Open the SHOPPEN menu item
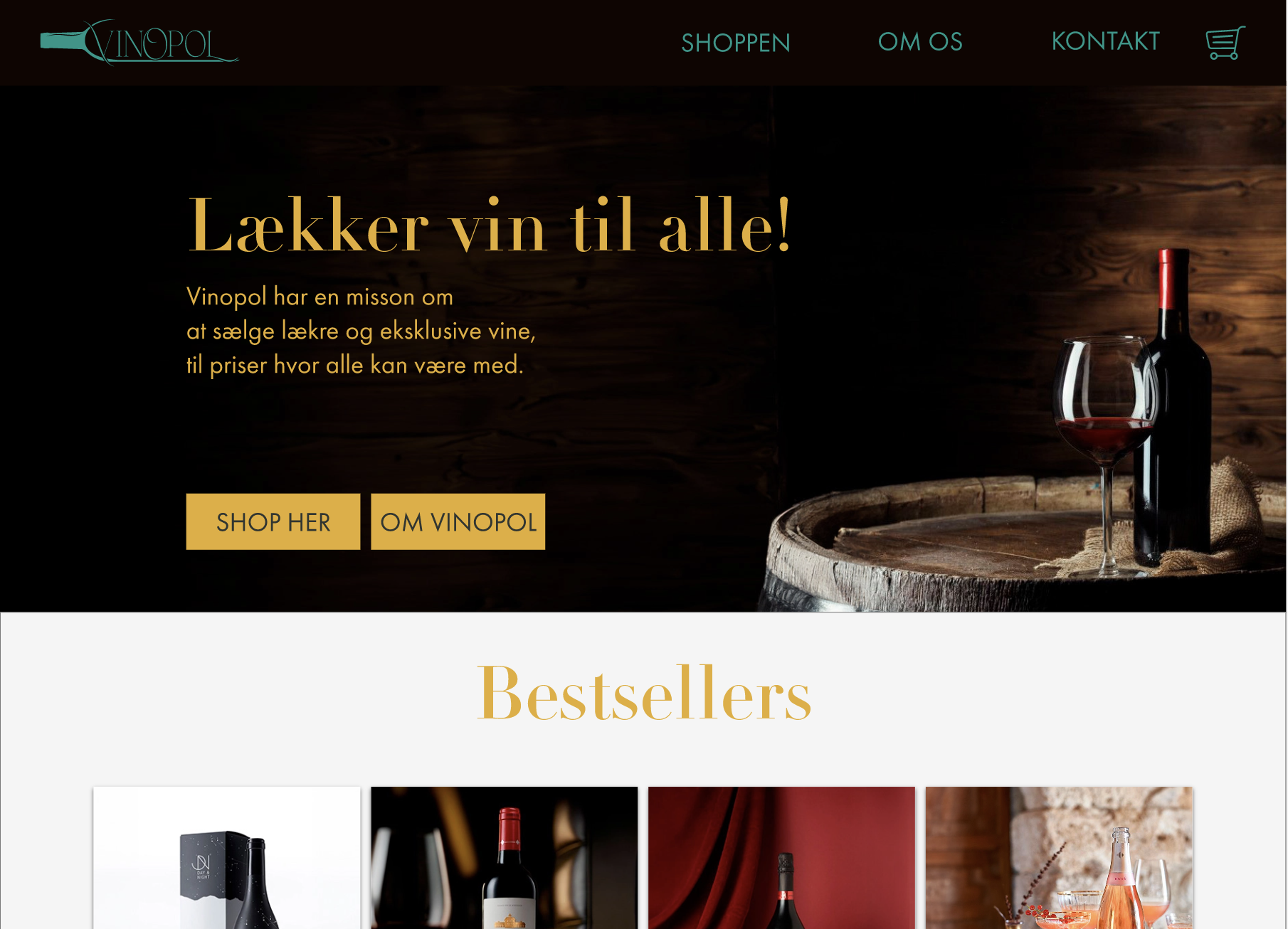1288x929 pixels. 736,43
